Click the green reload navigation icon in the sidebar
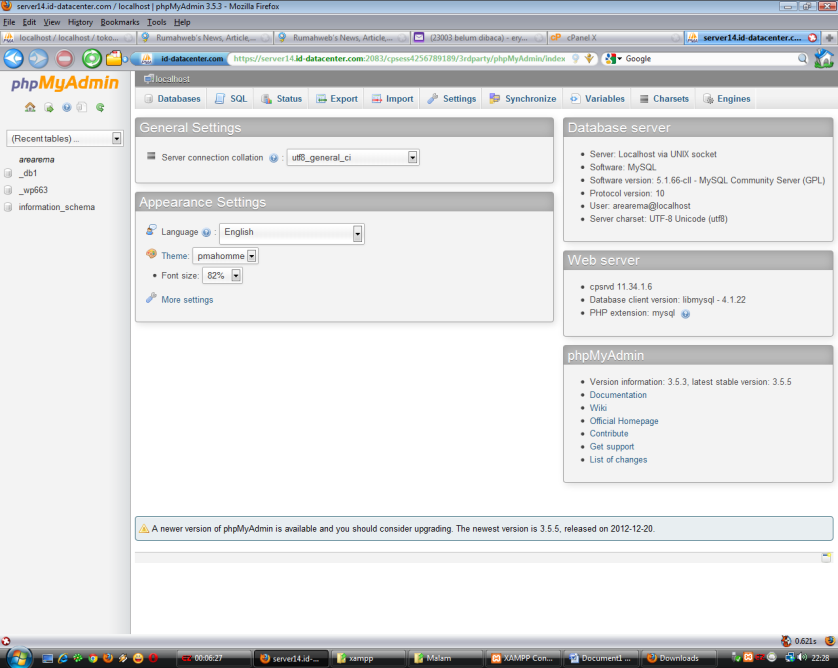The image size is (838, 668). pos(100,107)
